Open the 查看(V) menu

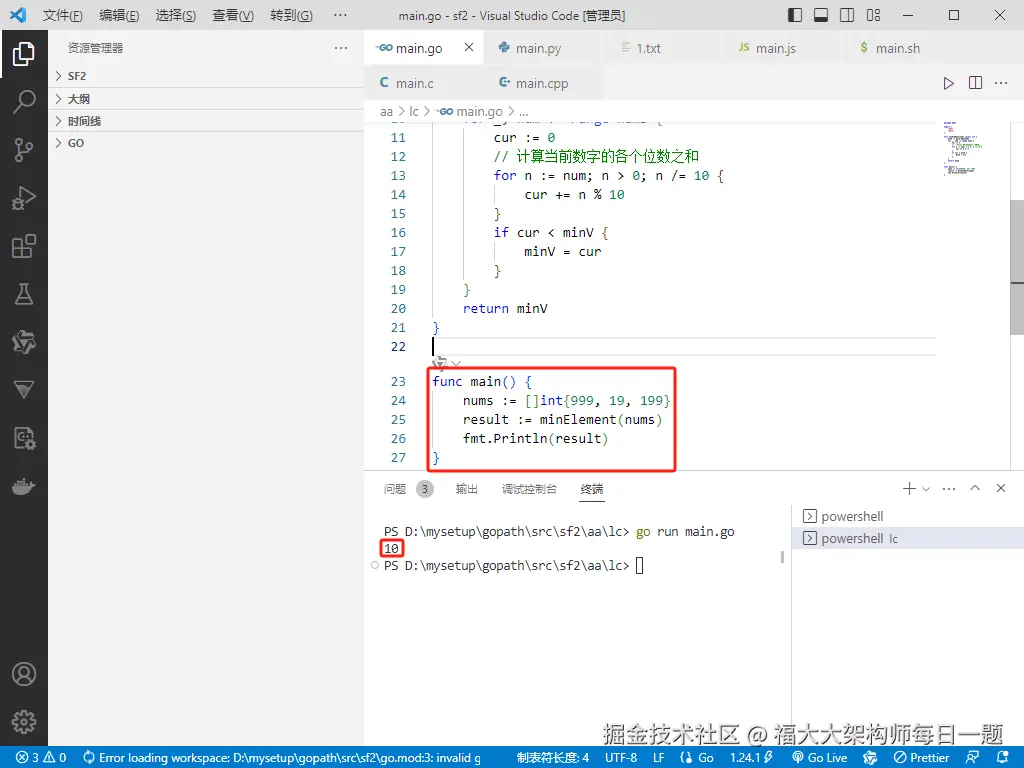(233, 15)
